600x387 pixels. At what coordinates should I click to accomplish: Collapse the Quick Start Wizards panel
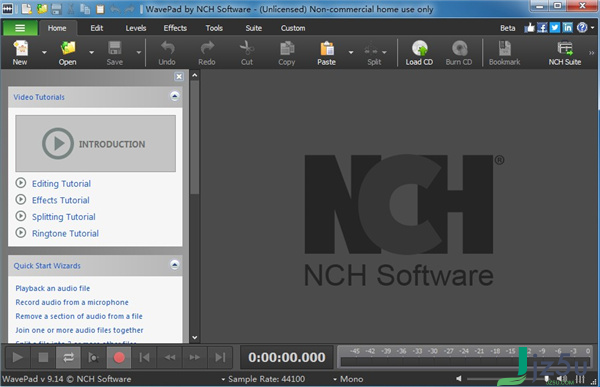coord(174,265)
